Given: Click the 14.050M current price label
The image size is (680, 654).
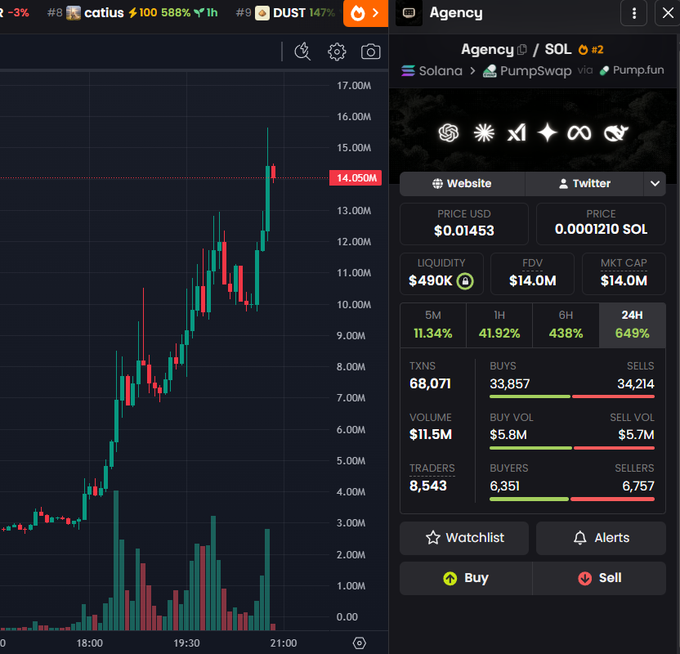Looking at the screenshot, I should tap(355, 178).
